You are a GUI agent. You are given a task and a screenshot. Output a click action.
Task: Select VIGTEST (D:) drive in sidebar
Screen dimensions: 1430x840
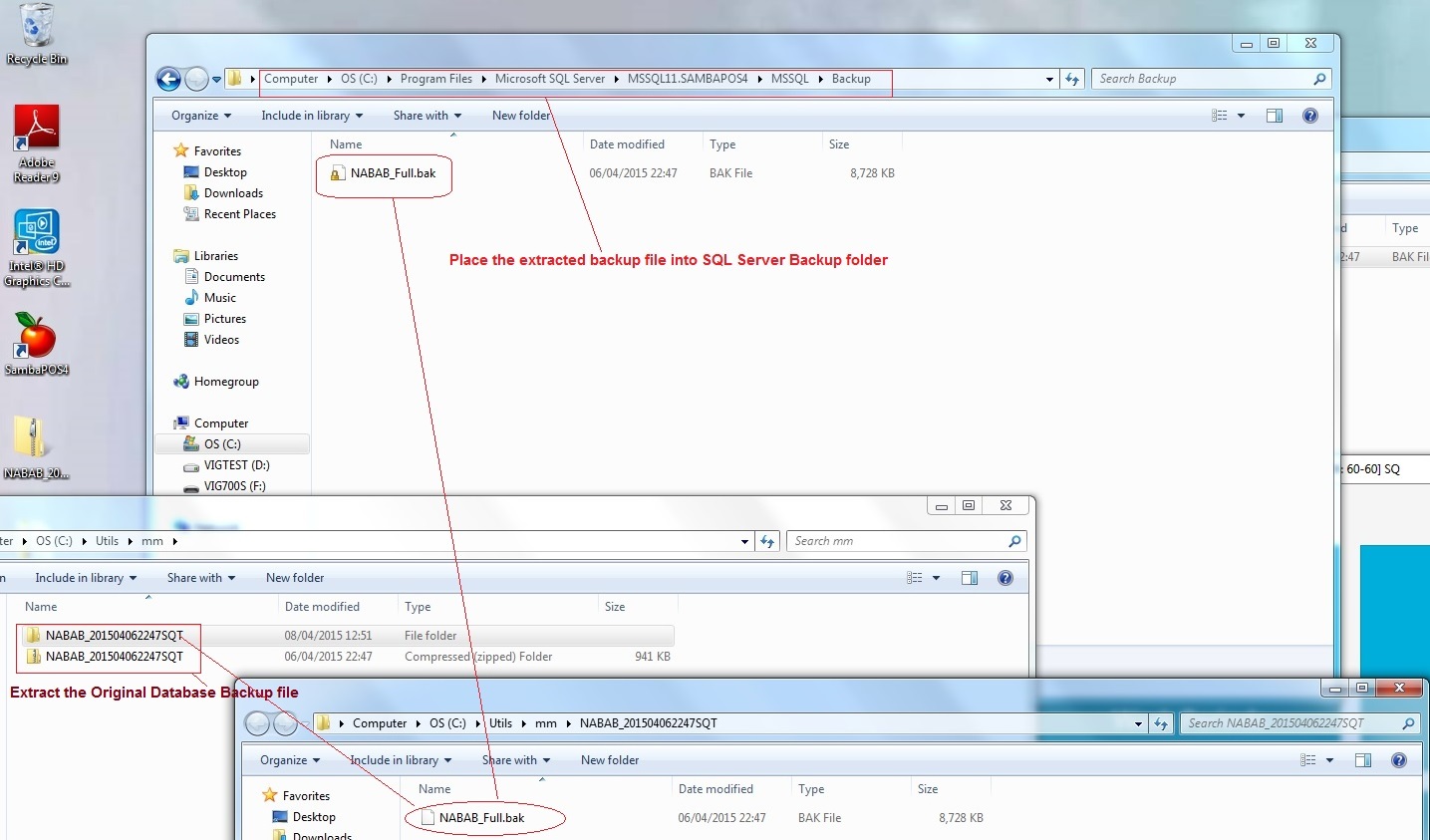(x=227, y=465)
